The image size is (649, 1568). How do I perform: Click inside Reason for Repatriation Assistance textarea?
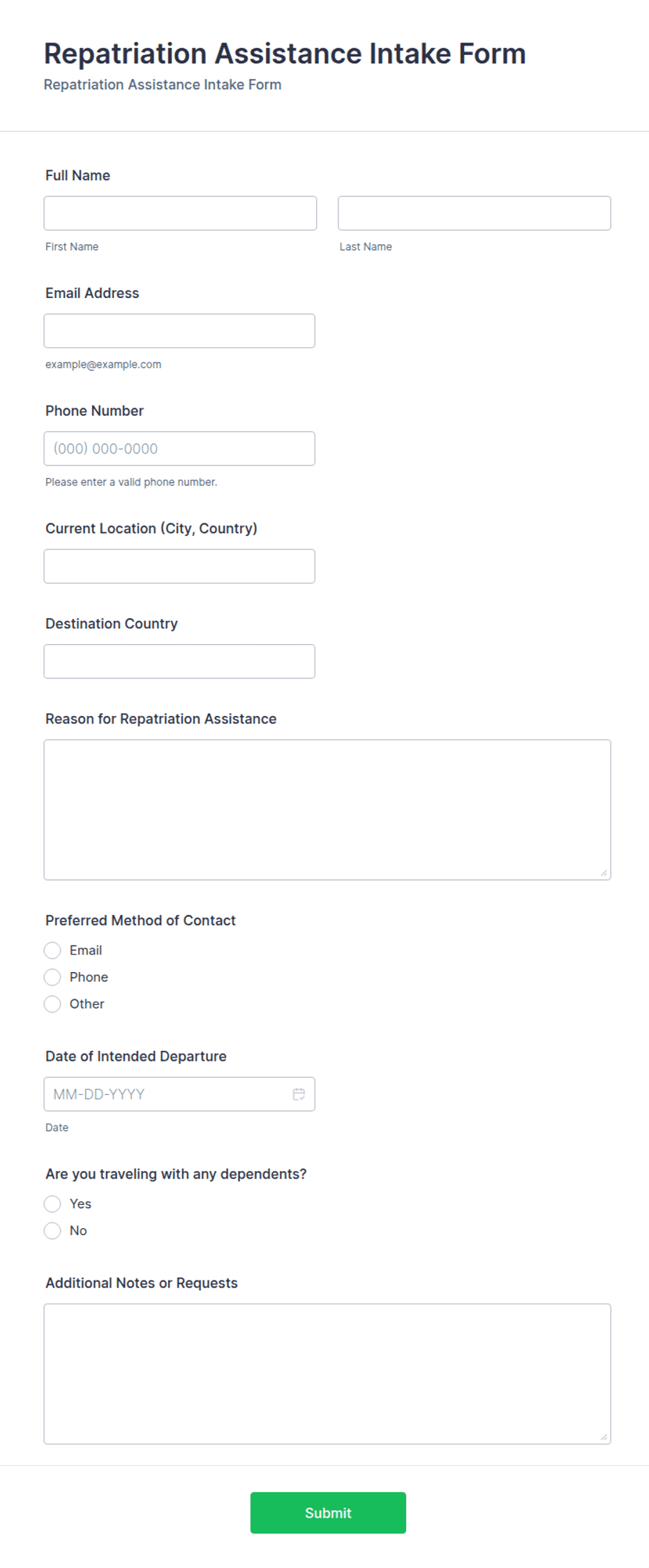pyautogui.click(x=327, y=809)
